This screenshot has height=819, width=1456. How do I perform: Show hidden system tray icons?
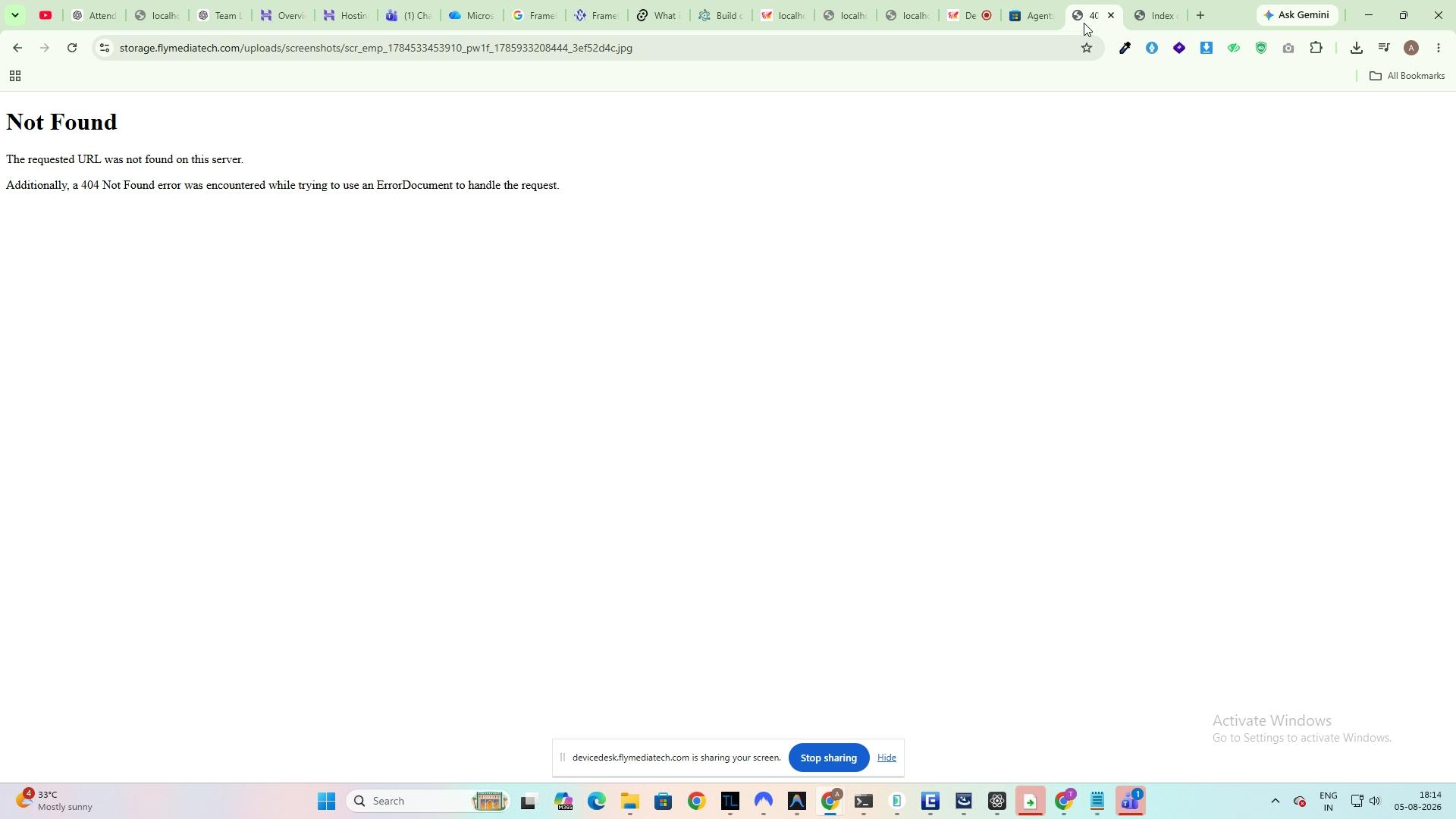[x=1275, y=801]
